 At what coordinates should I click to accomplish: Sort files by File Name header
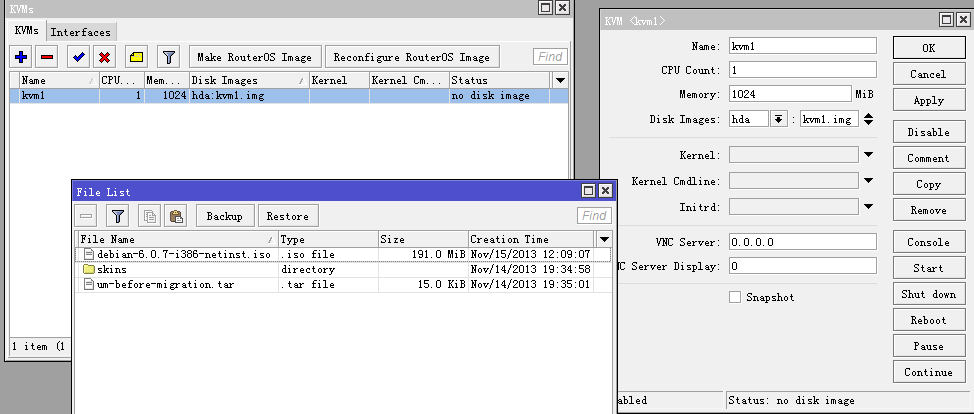coord(178,239)
